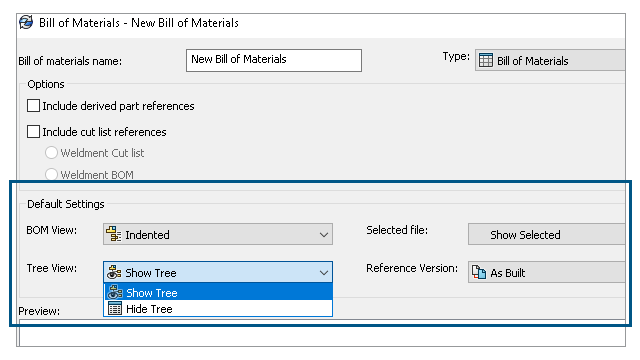
Task: Check Include cut list references
Action: click(x=33, y=132)
